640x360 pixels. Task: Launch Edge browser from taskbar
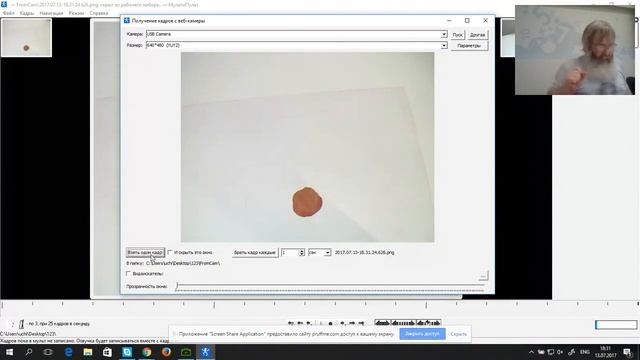coord(68,352)
